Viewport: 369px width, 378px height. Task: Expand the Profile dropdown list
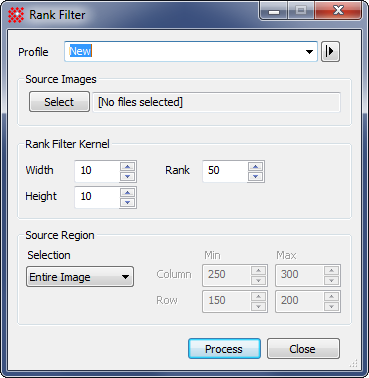309,52
